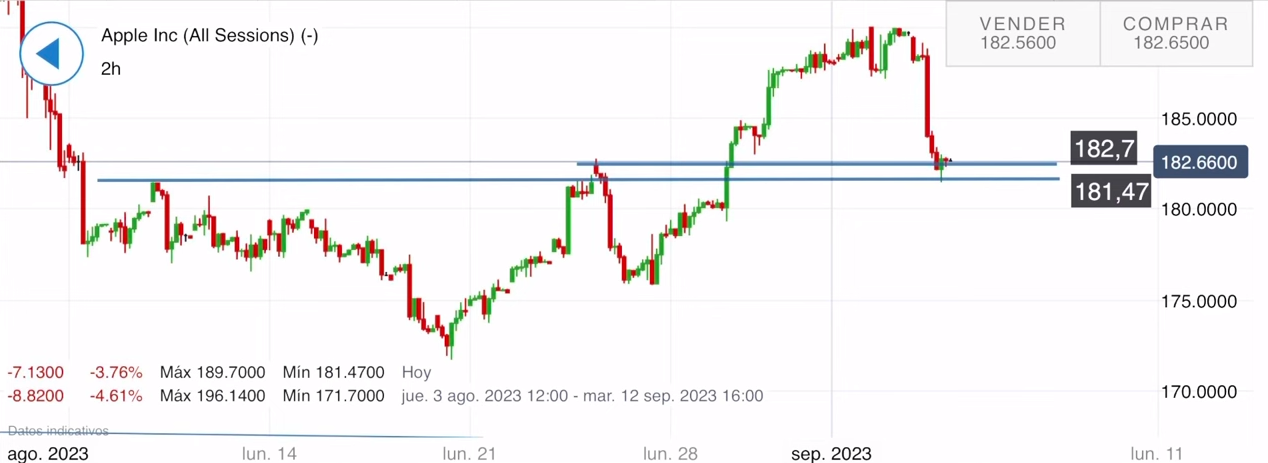Click the blue back arrow button
Screen dimensions: 1268x463
coord(47,53)
